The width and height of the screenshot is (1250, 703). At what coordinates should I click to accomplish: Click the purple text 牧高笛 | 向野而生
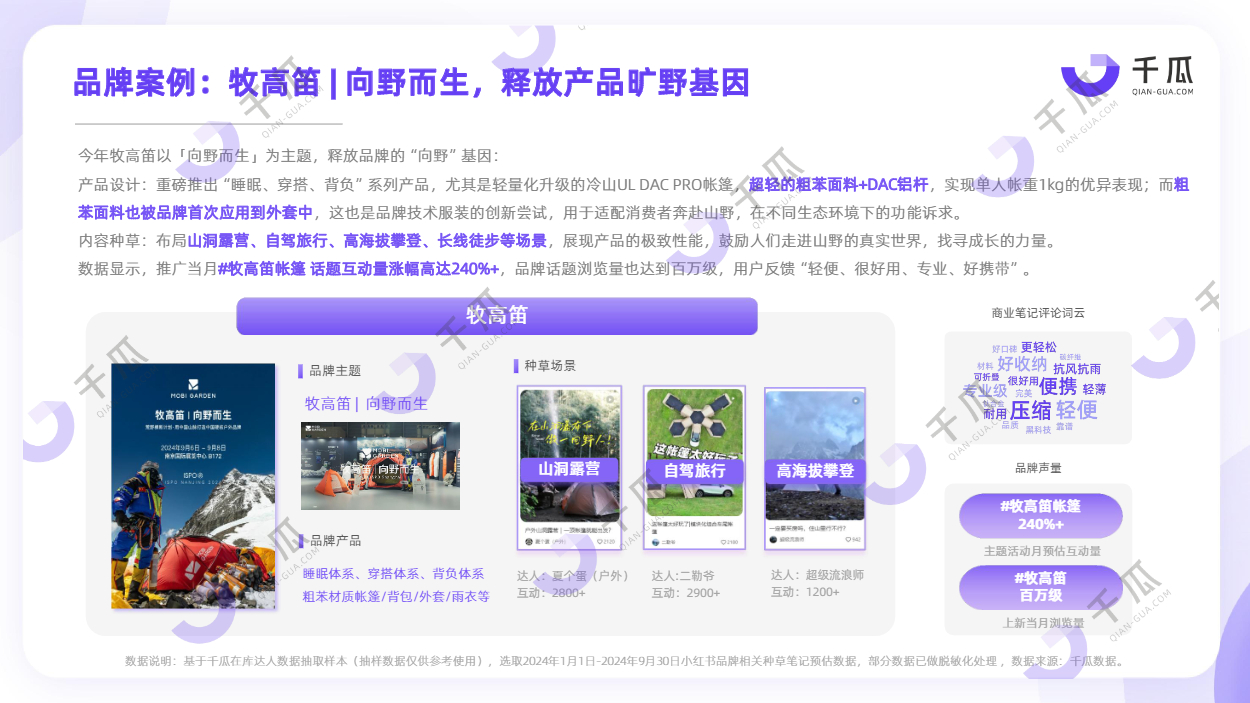tap(366, 404)
